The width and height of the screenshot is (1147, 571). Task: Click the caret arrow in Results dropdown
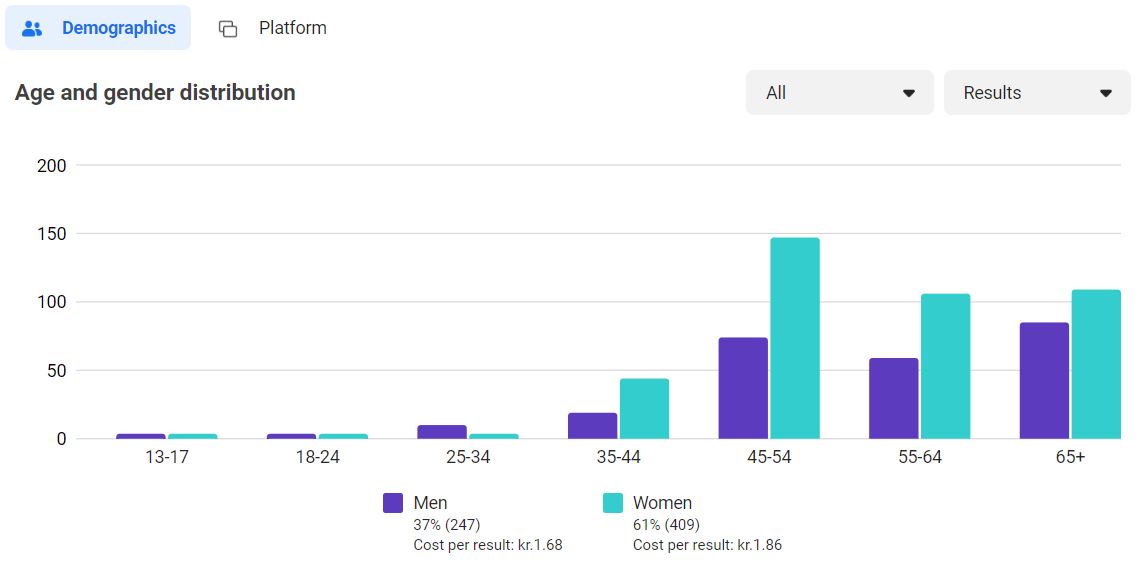click(x=1106, y=93)
